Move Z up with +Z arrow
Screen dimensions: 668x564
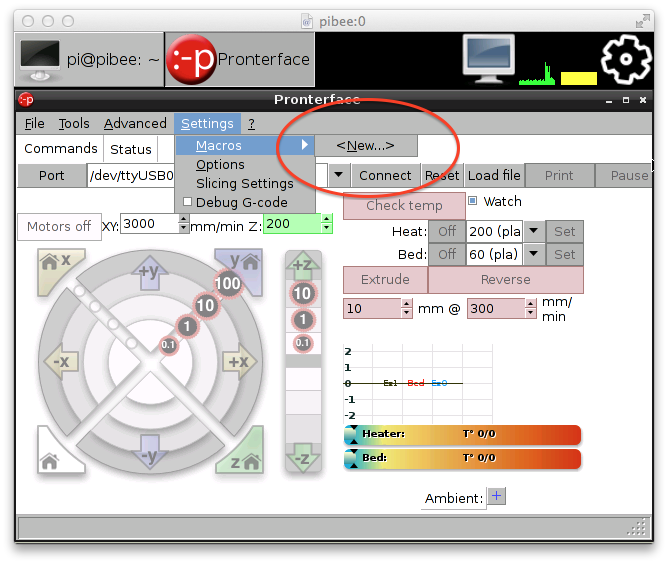click(x=302, y=265)
